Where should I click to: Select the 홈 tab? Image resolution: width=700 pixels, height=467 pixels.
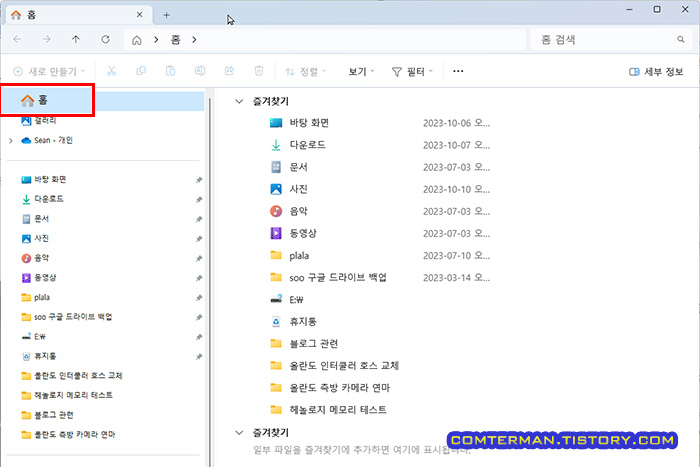point(78,15)
